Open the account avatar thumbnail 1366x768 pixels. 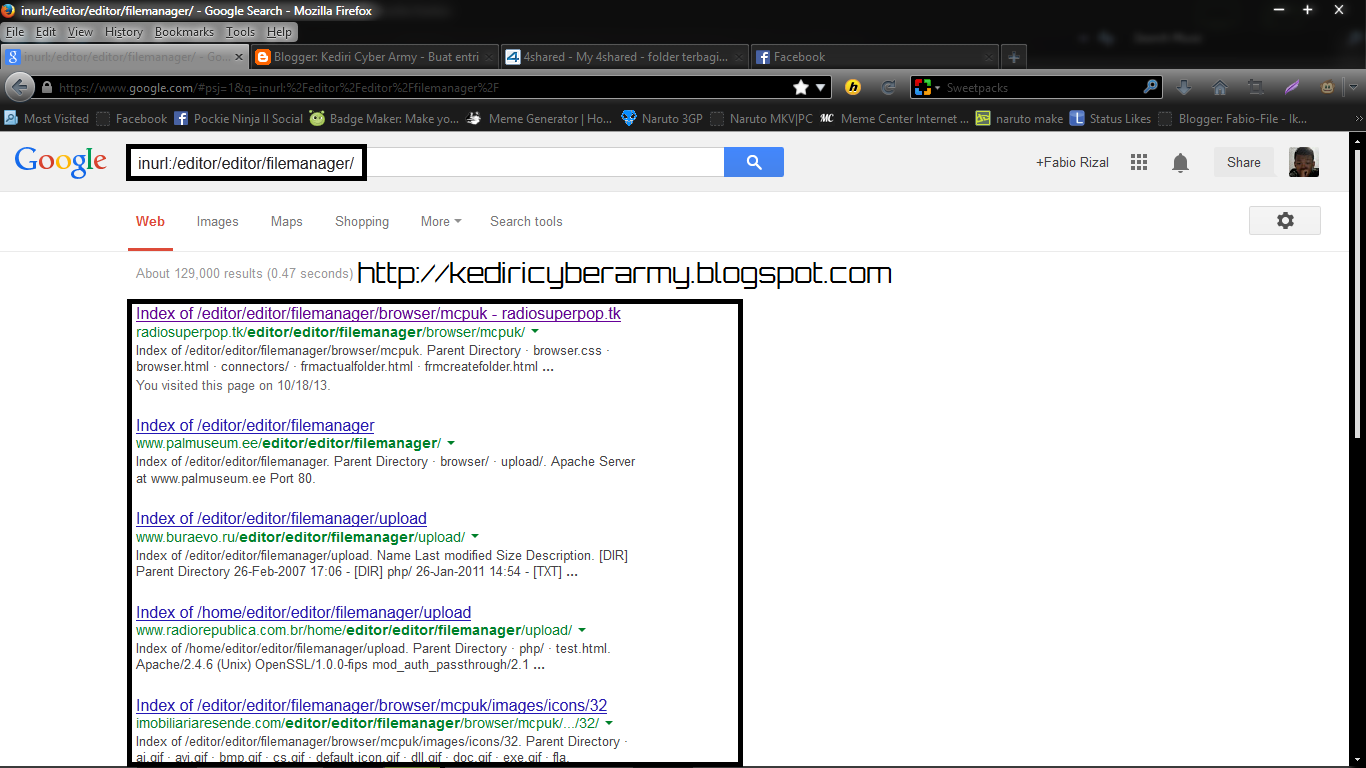pos(1303,162)
